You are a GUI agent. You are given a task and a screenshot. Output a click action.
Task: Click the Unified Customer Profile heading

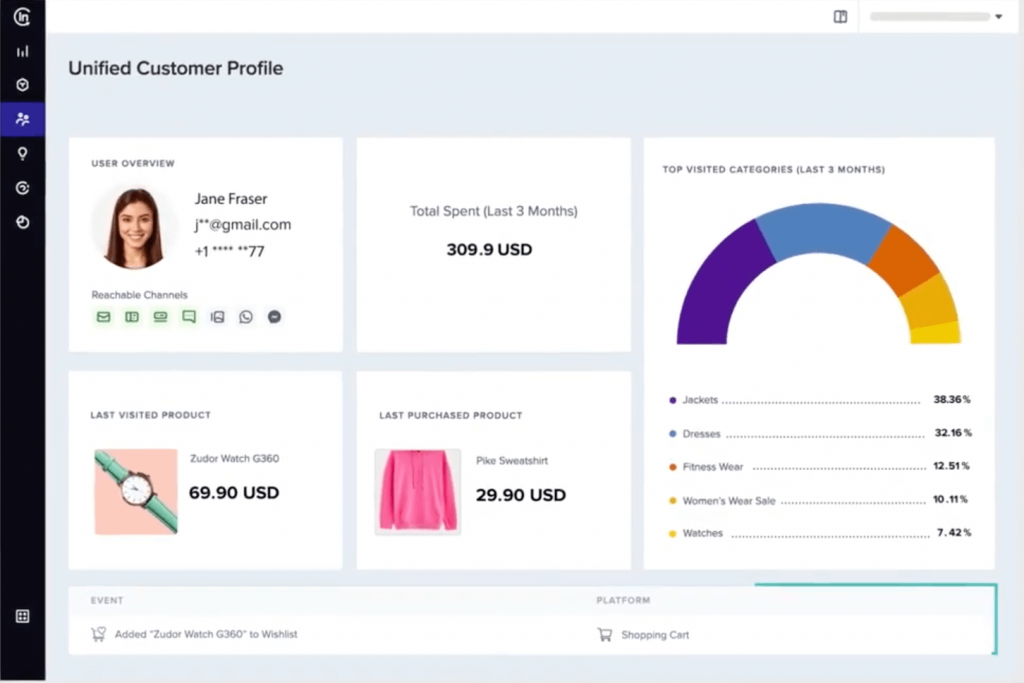176,68
